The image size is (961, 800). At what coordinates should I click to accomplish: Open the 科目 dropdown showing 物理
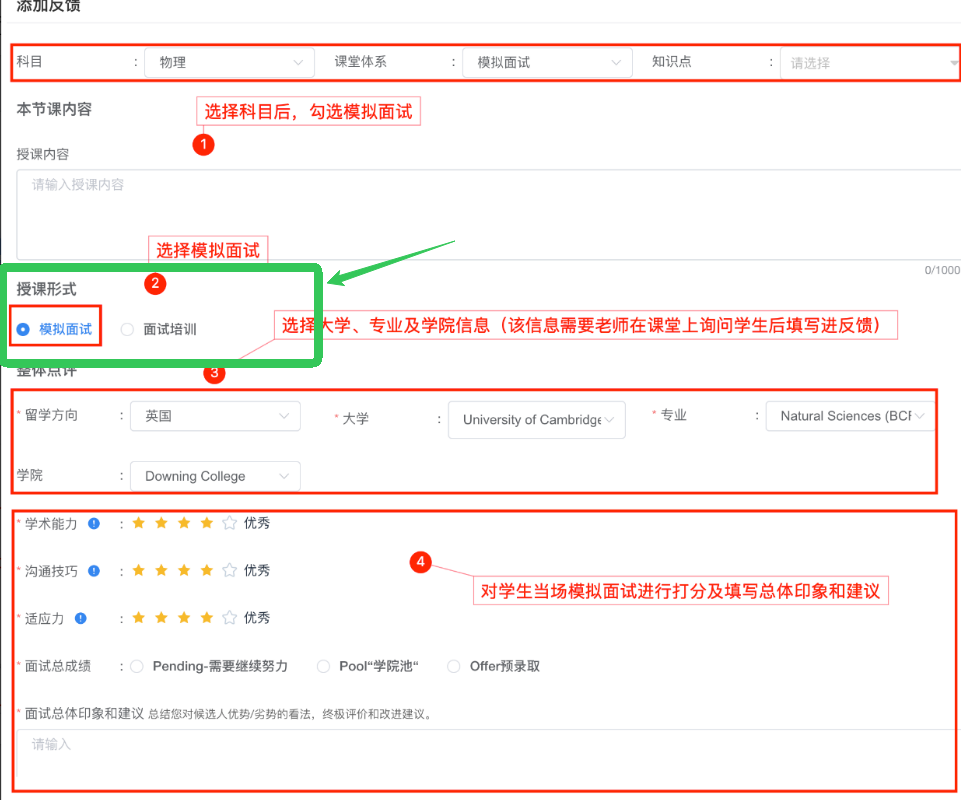229,62
